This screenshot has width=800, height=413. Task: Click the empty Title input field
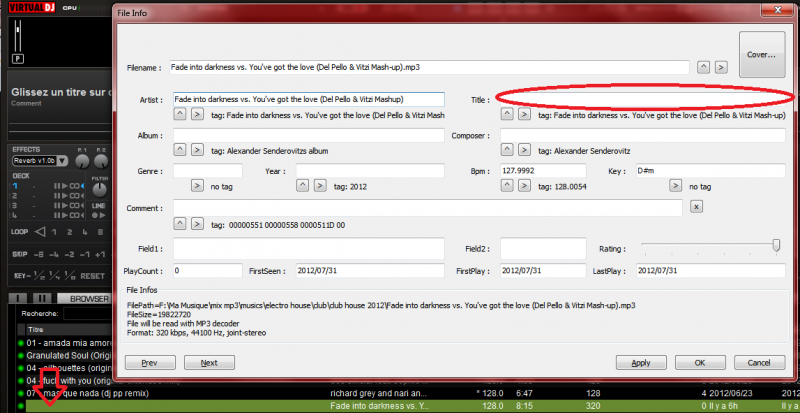click(642, 99)
